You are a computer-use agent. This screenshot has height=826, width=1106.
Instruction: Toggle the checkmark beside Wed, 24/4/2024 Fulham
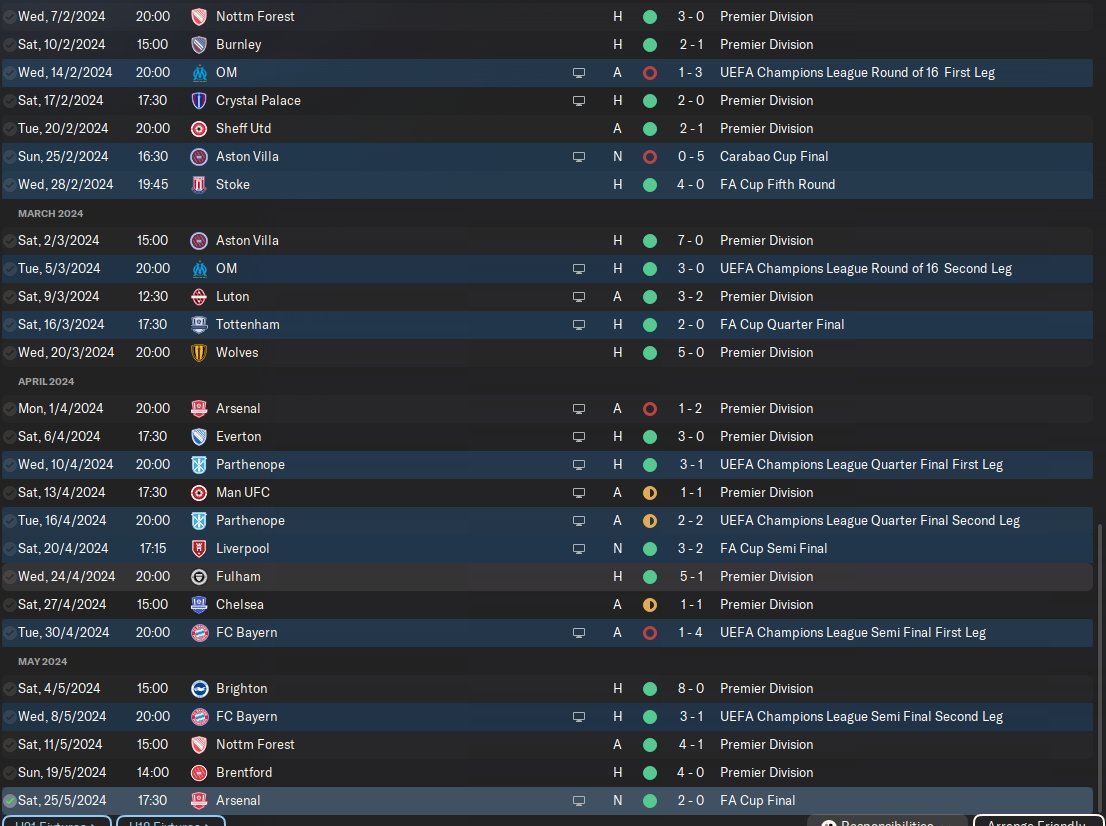tap(9, 577)
